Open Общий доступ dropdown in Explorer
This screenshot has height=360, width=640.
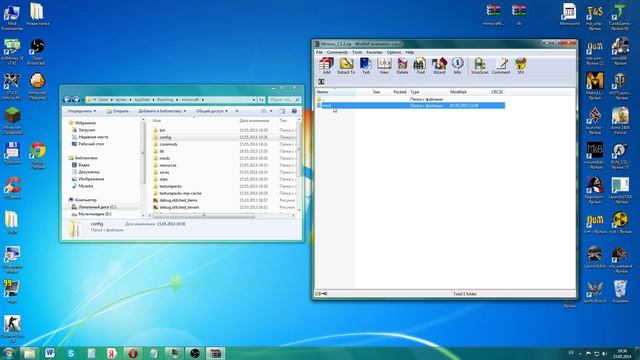(x=212, y=111)
